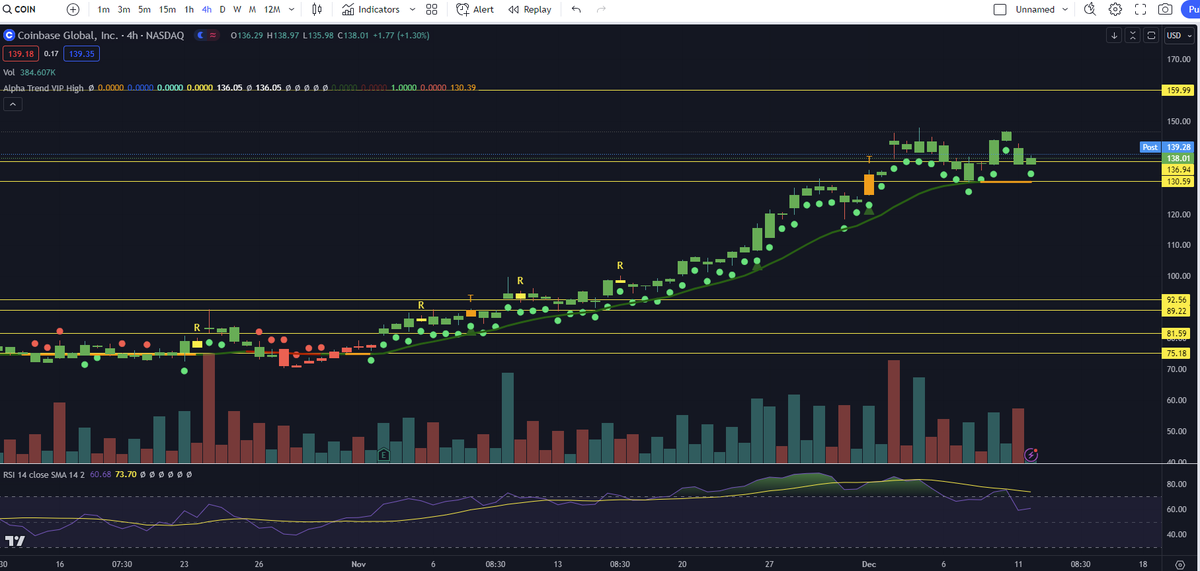
Task: Switch to the 1m interval
Action: (x=104, y=9)
